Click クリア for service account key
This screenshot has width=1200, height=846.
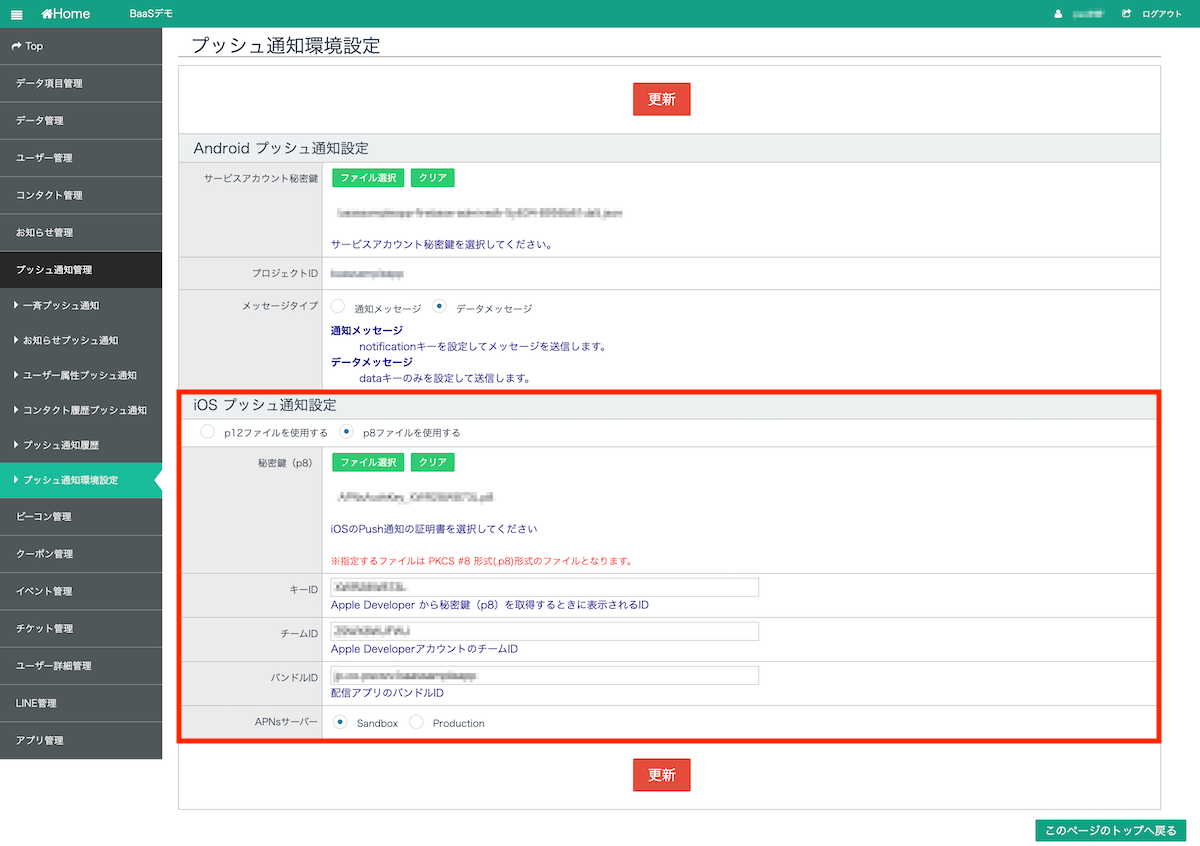click(432, 178)
